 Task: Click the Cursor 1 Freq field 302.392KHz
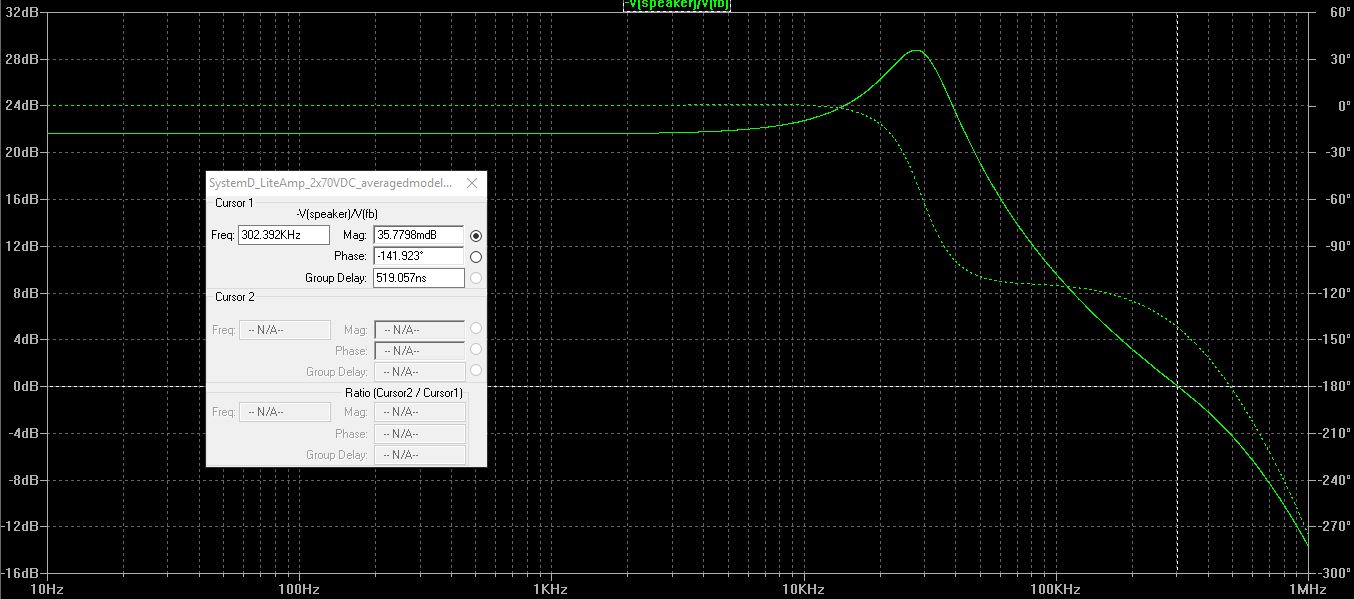click(x=284, y=235)
